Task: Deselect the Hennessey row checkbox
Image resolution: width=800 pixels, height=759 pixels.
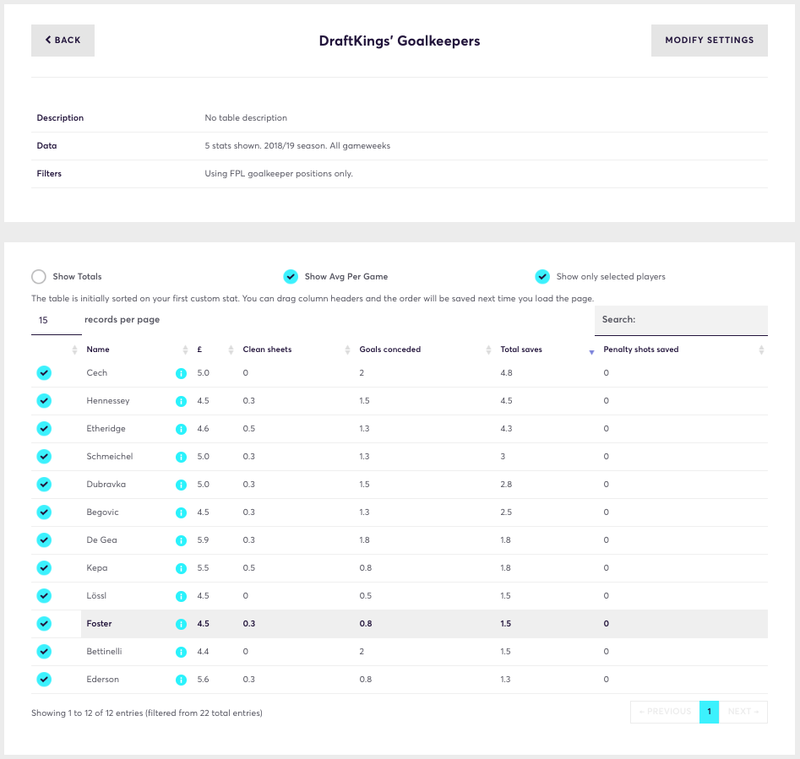Action: point(44,401)
